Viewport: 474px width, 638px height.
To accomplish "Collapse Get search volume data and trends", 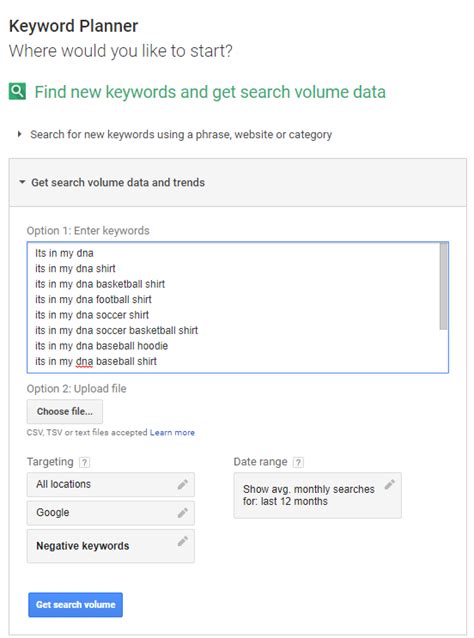I will coord(22,182).
